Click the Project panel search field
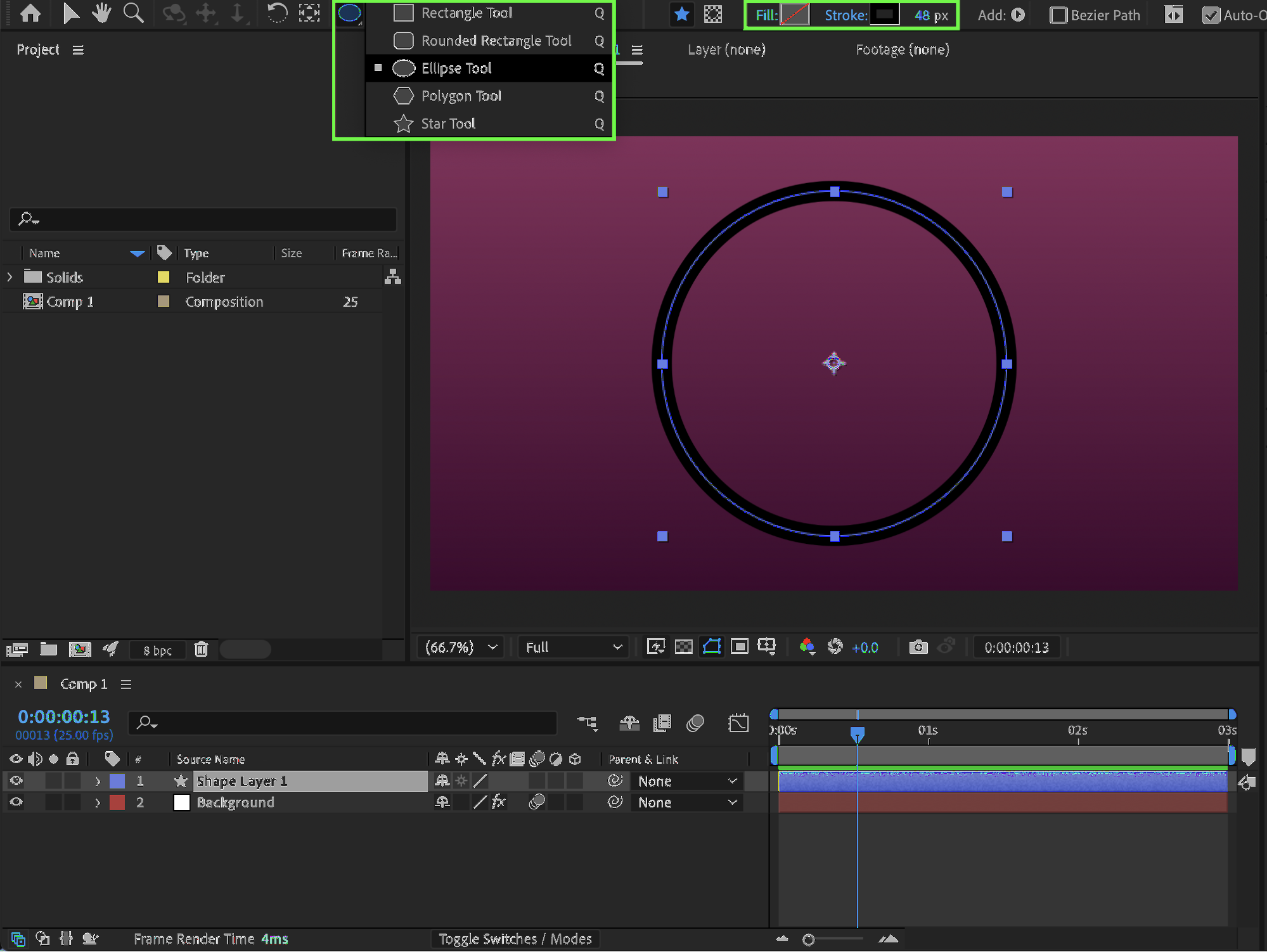This screenshot has height=952, width=1267. click(x=203, y=219)
